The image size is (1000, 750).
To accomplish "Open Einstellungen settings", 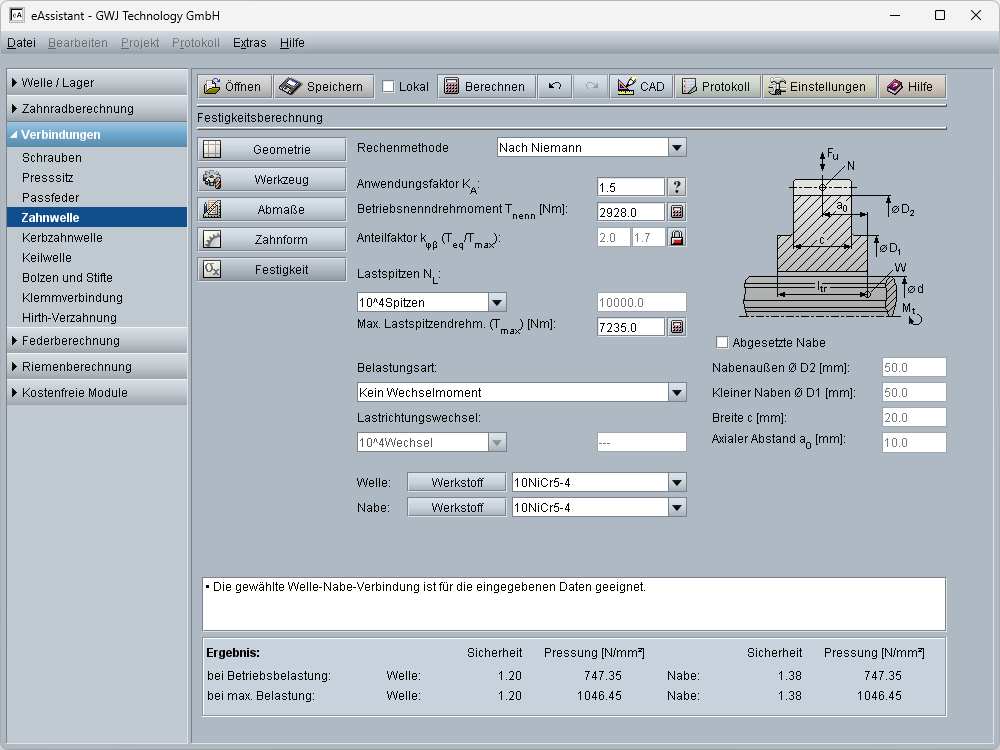I will (x=819, y=87).
